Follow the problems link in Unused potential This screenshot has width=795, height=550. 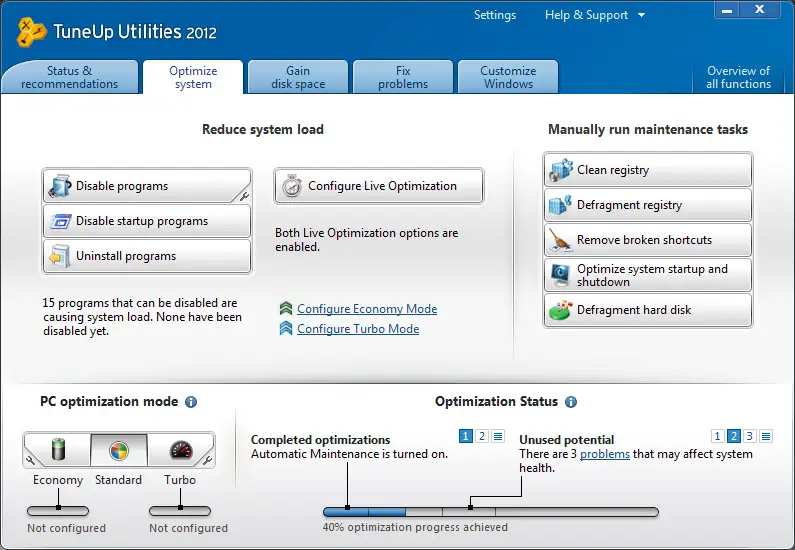(605, 454)
